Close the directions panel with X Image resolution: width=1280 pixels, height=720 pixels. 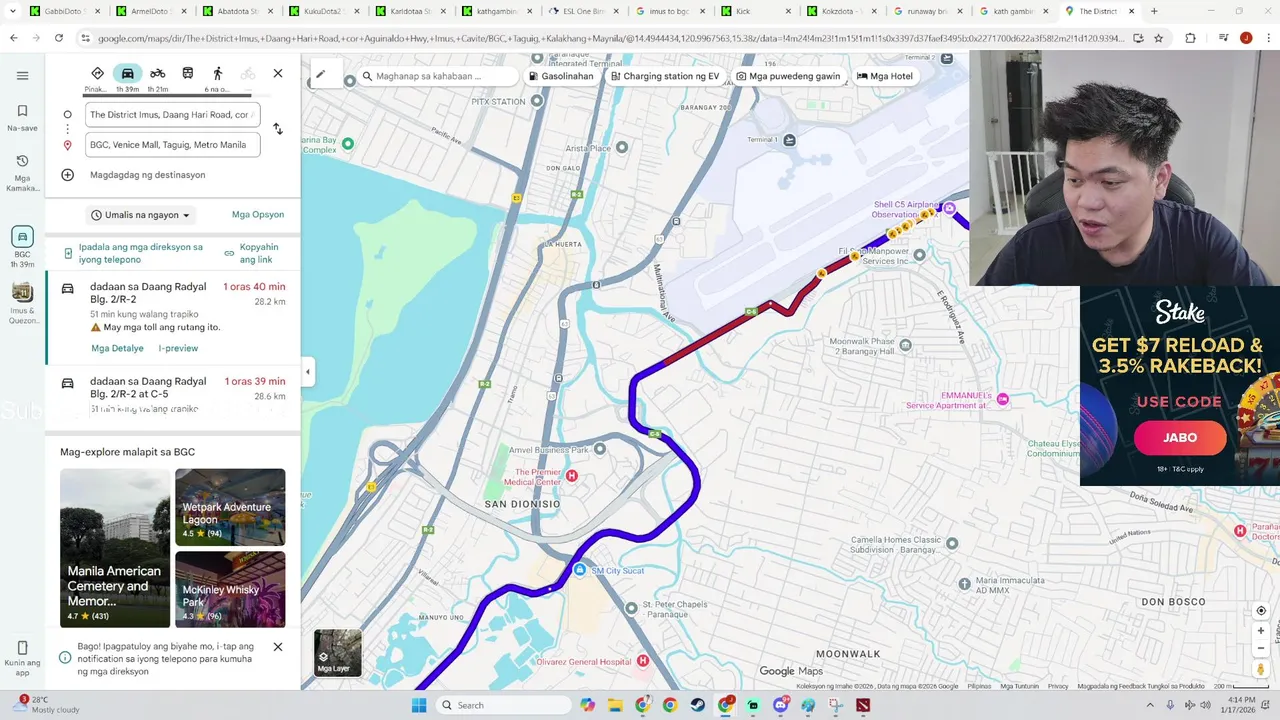(x=278, y=74)
